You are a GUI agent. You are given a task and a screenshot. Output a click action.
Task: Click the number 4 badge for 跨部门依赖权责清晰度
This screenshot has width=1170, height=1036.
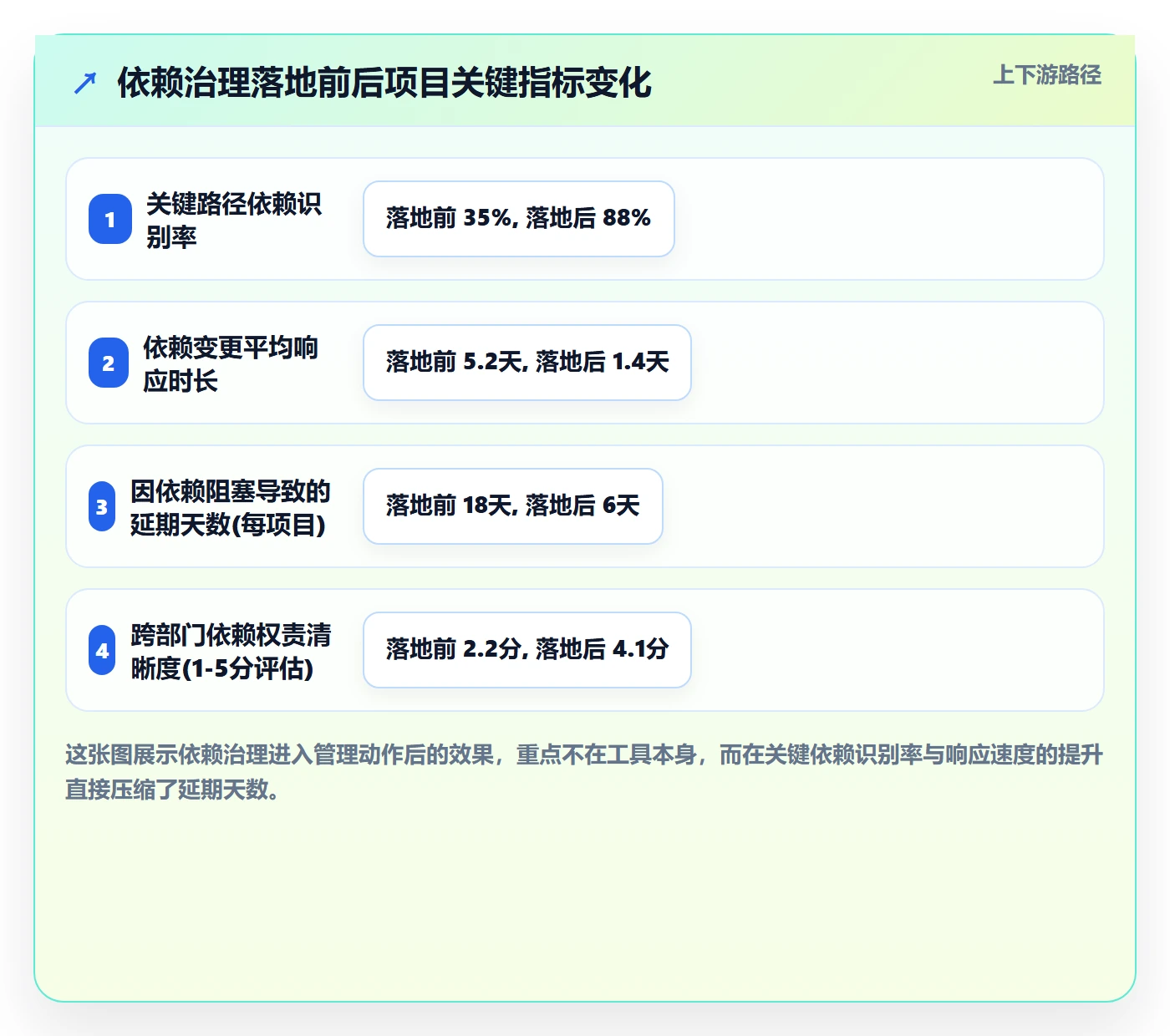click(102, 650)
